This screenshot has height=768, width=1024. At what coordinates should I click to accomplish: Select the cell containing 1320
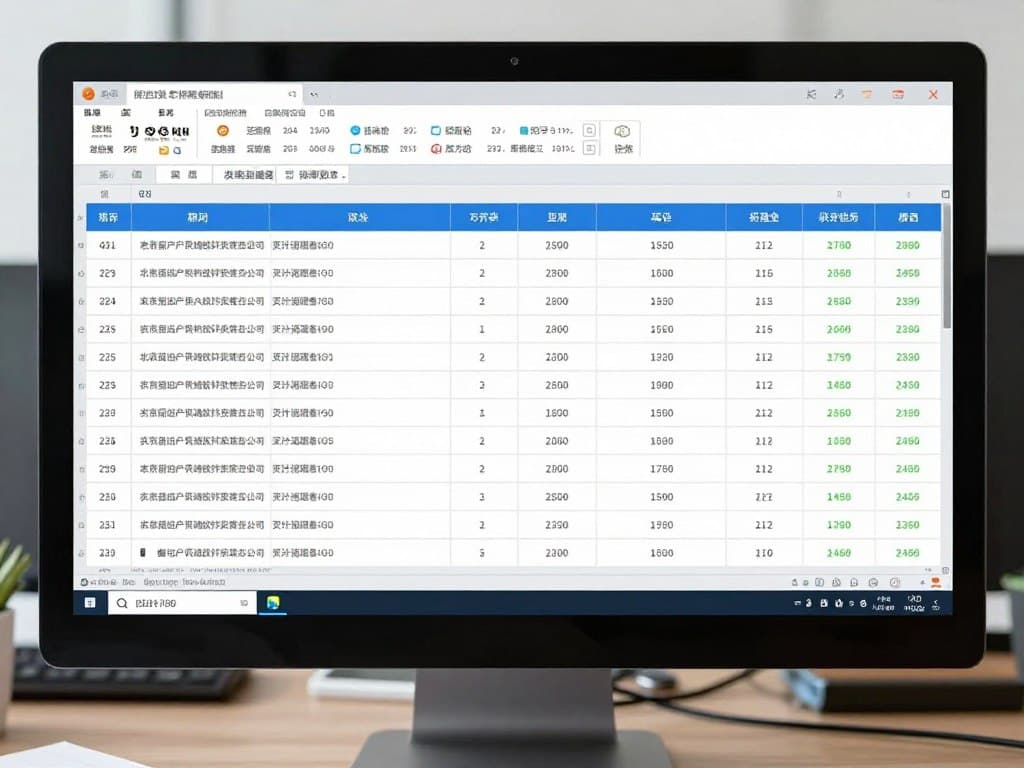pyautogui.click(x=661, y=357)
